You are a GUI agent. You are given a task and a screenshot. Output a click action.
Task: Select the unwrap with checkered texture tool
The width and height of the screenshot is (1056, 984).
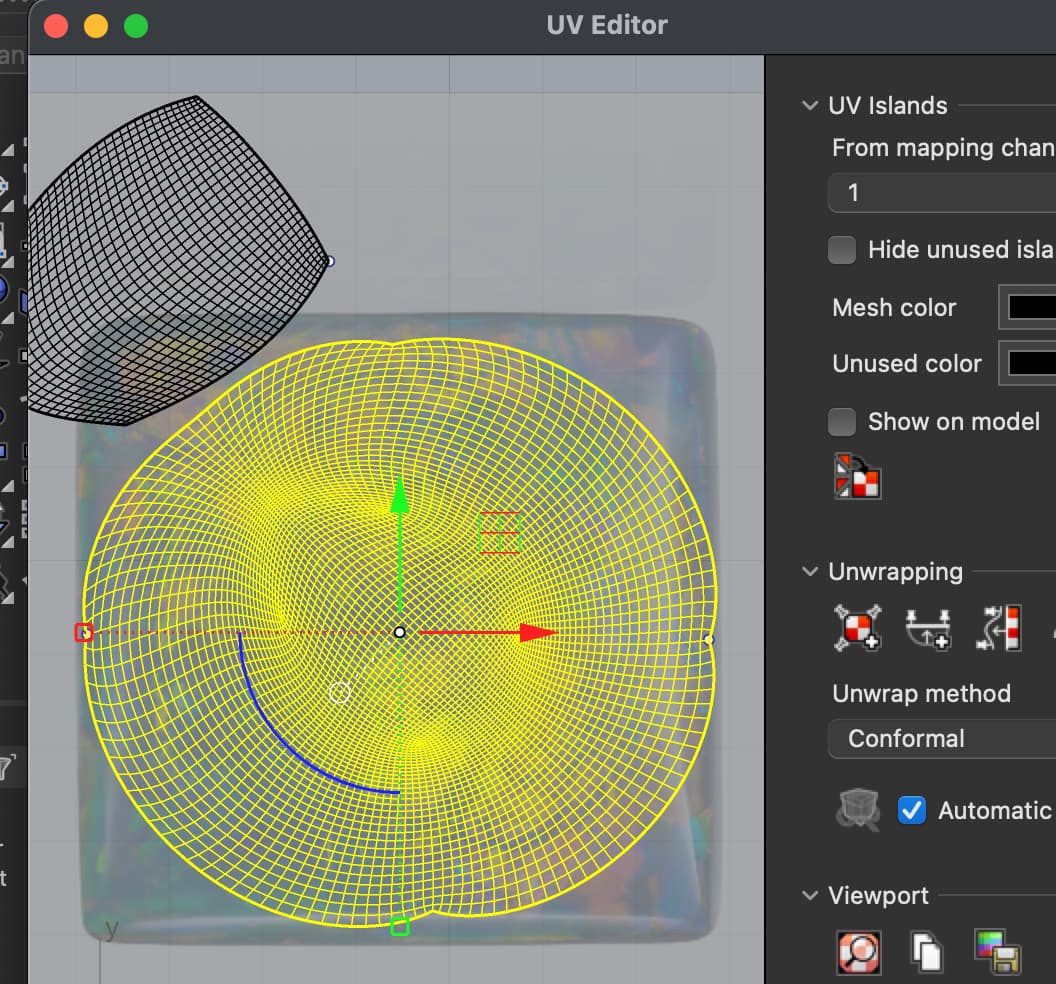[857, 628]
